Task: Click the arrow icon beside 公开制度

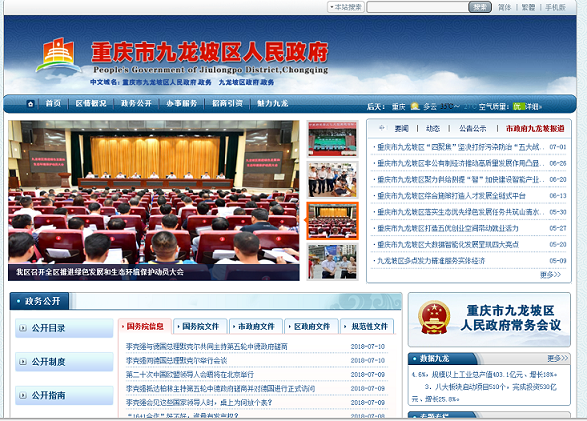Action: (23, 362)
